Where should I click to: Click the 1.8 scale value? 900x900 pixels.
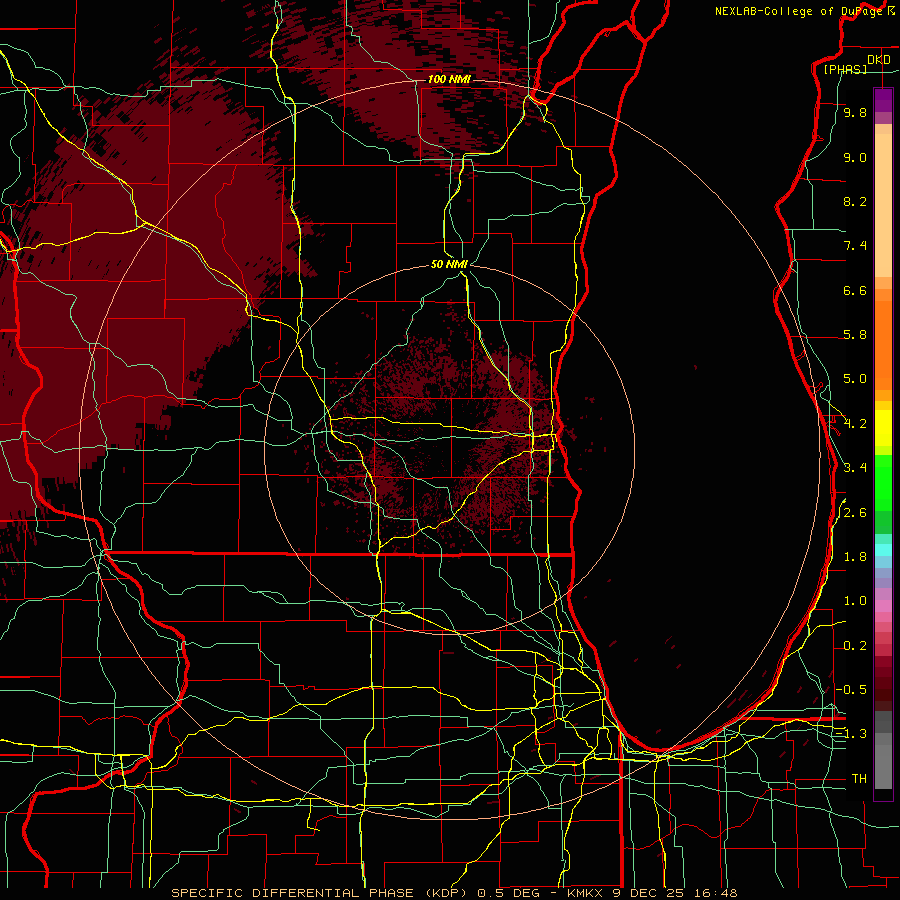855,557
